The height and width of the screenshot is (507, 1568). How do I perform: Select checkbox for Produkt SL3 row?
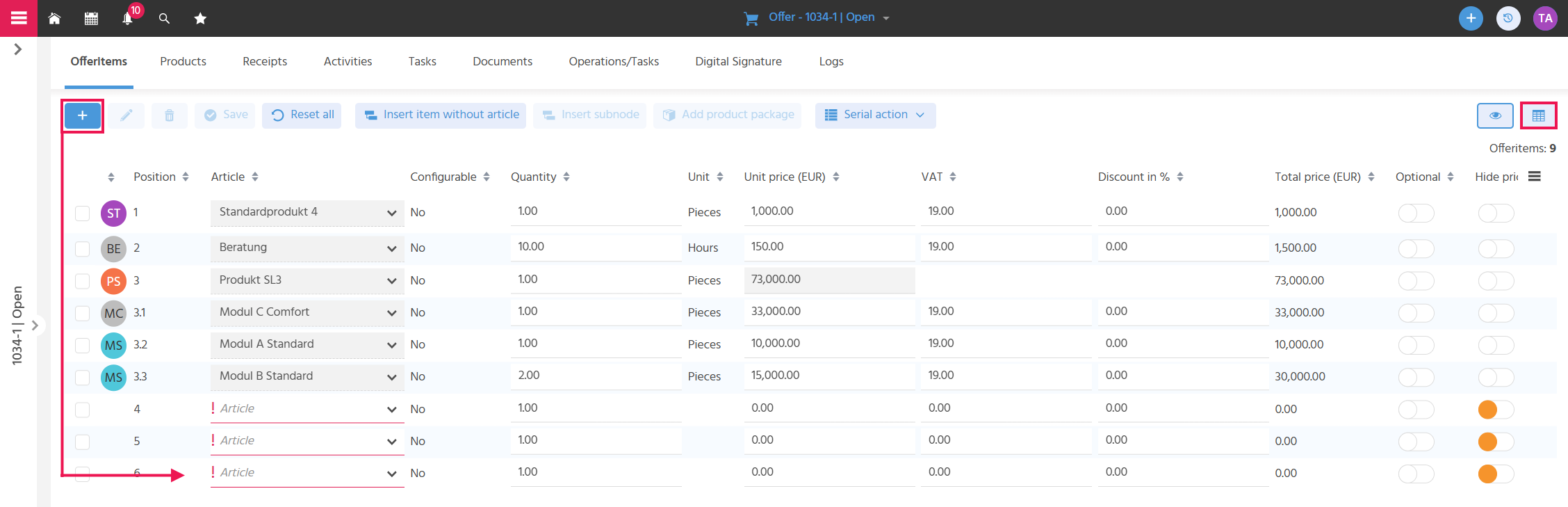coord(82,281)
